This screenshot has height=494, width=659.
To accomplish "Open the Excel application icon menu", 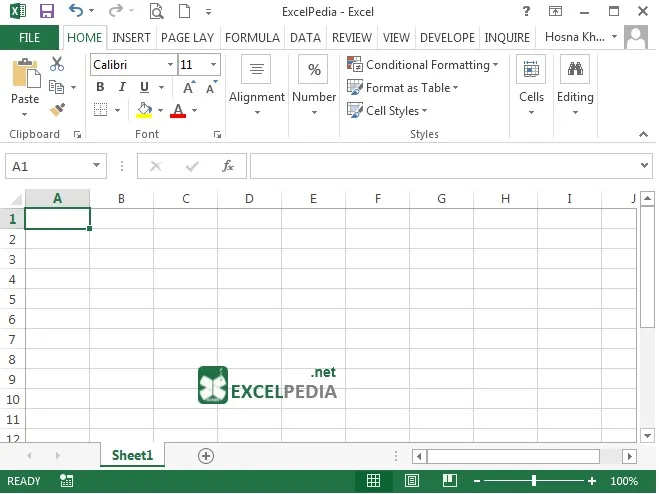I will (17, 11).
